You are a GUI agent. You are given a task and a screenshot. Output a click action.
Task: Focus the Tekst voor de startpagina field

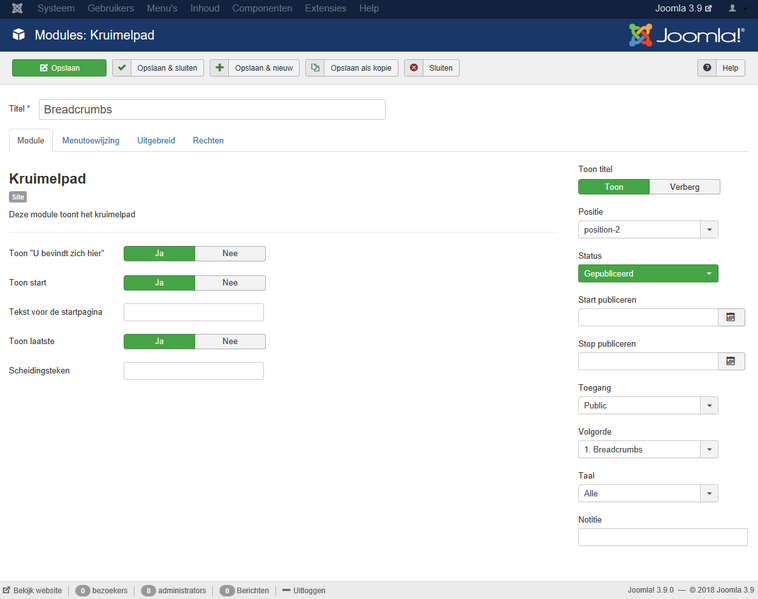click(193, 312)
